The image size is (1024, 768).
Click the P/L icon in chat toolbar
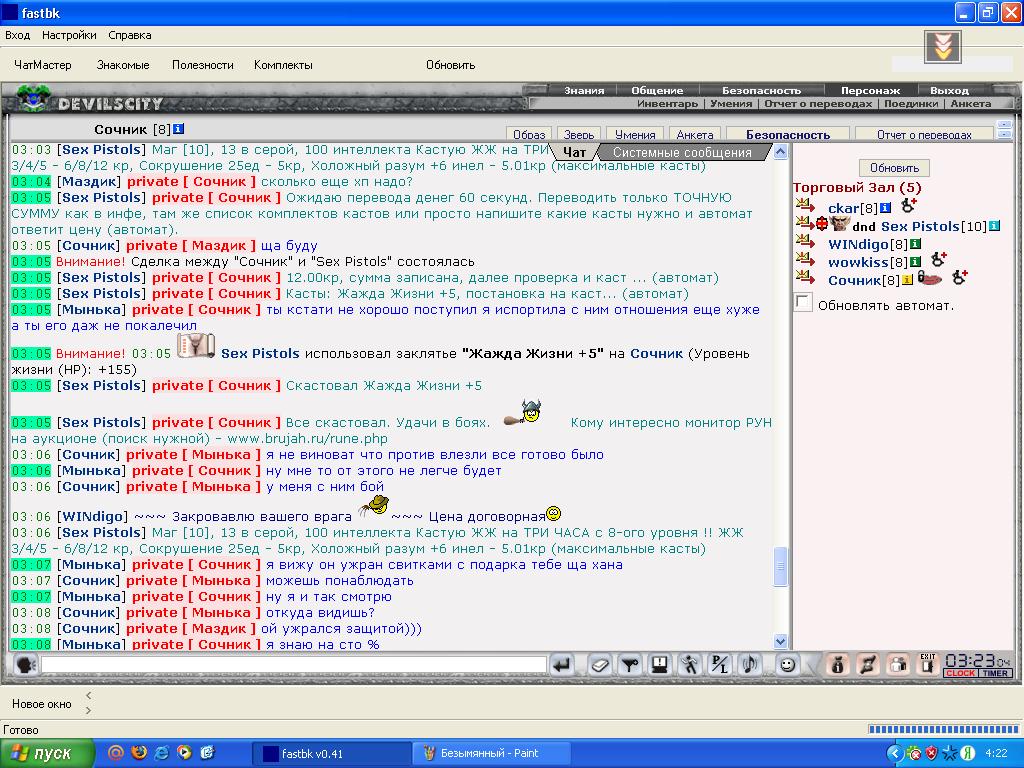(x=720, y=665)
